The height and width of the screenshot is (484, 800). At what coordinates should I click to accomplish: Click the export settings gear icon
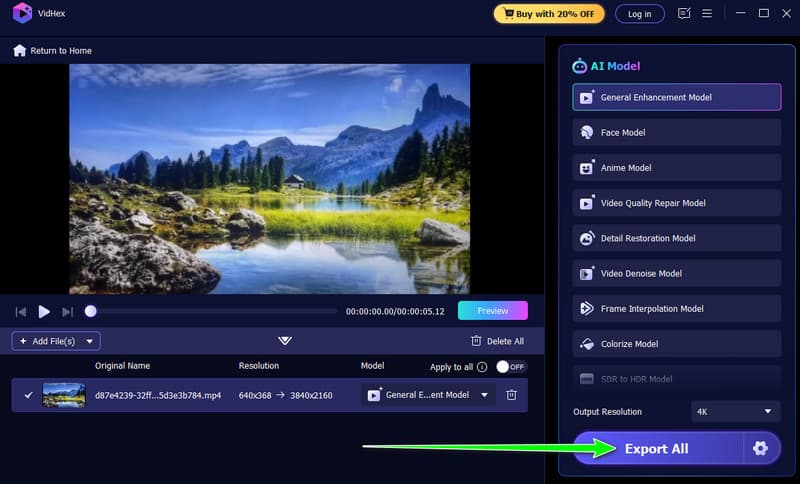coord(760,448)
